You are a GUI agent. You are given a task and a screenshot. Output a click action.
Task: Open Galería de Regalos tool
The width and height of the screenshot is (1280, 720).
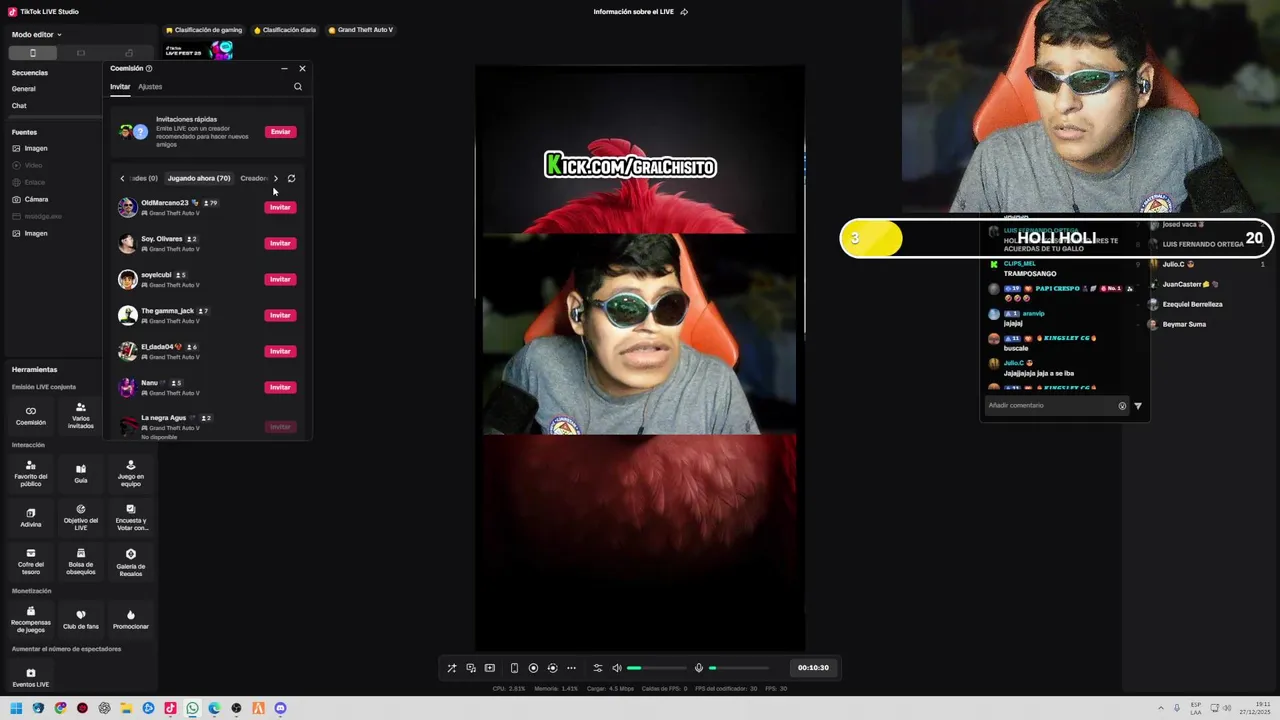[130, 561]
